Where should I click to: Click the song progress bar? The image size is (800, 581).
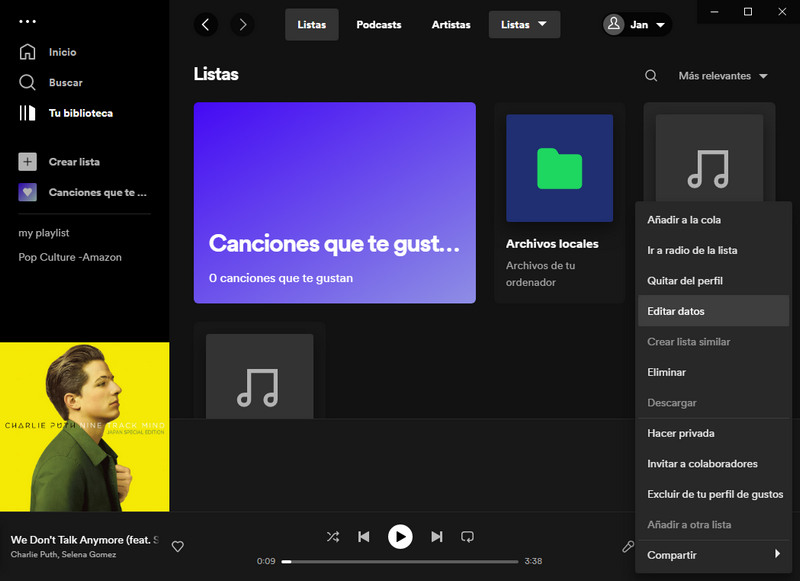(400, 561)
